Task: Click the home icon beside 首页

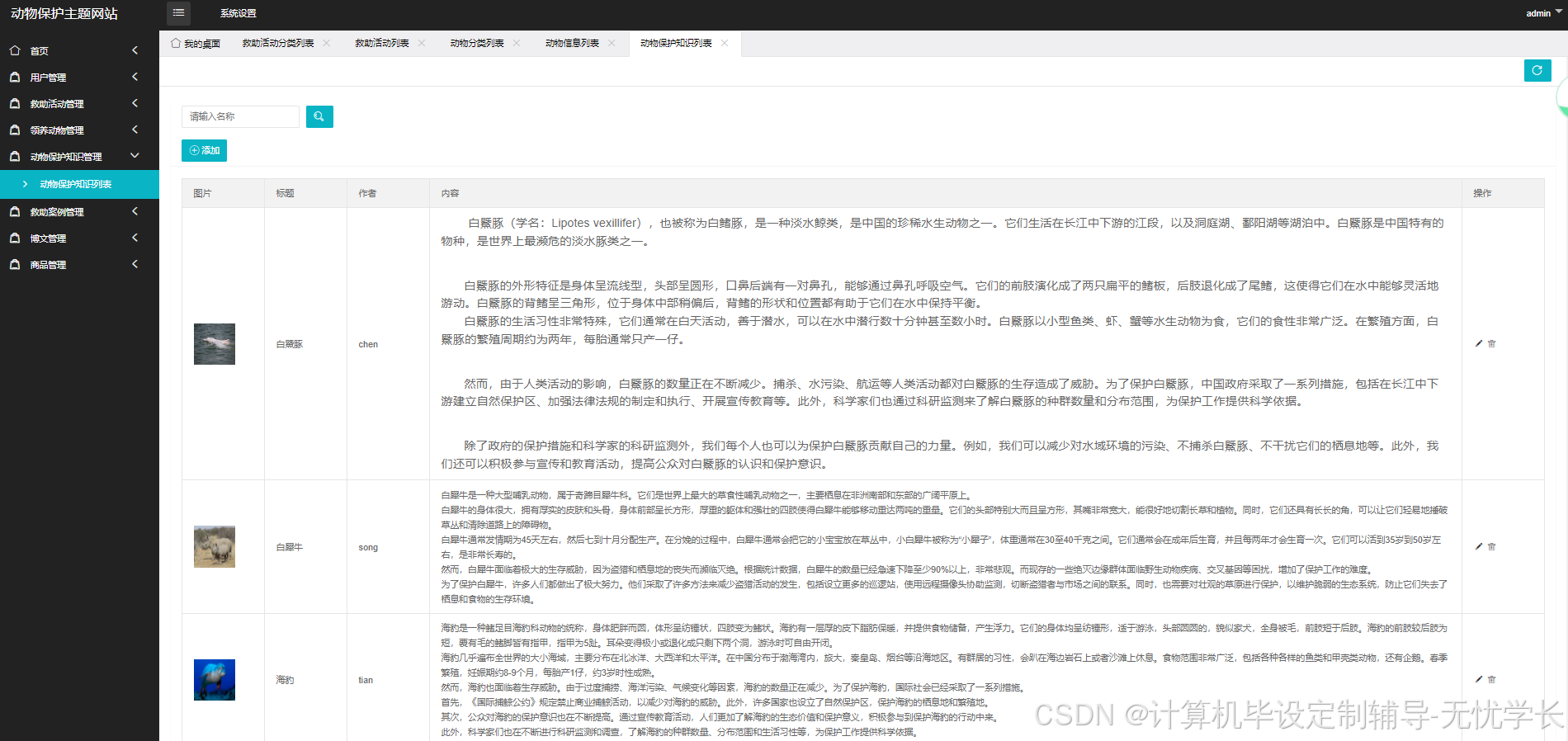Action: 15,50
